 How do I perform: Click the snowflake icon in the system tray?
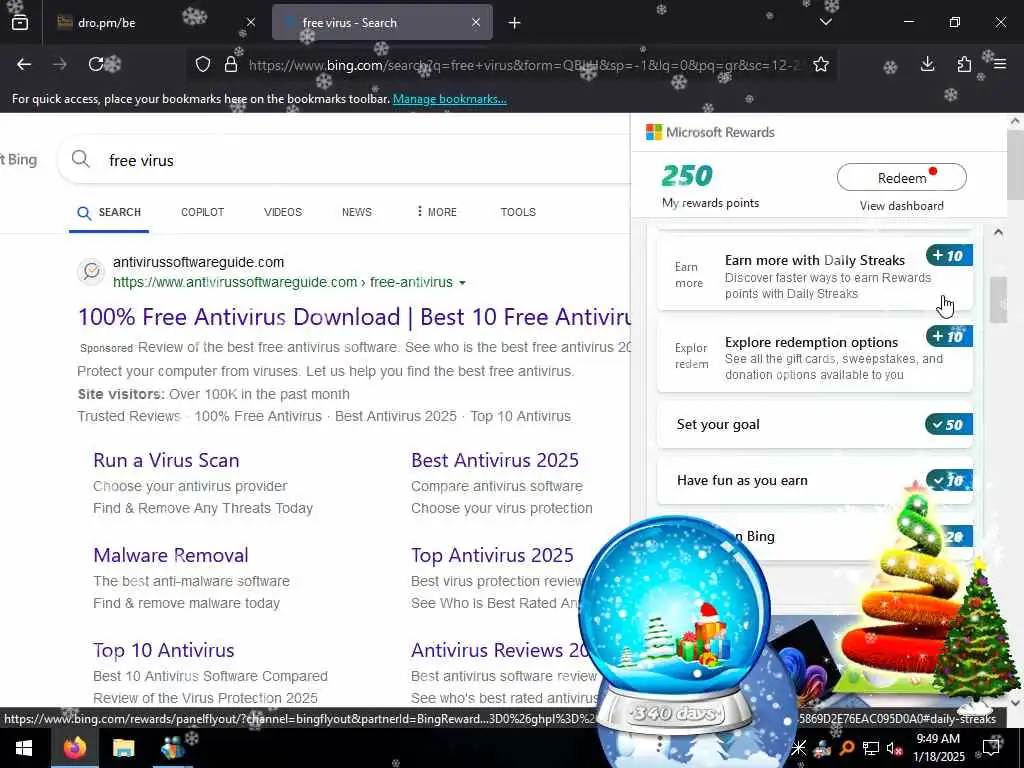[x=798, y=748]
